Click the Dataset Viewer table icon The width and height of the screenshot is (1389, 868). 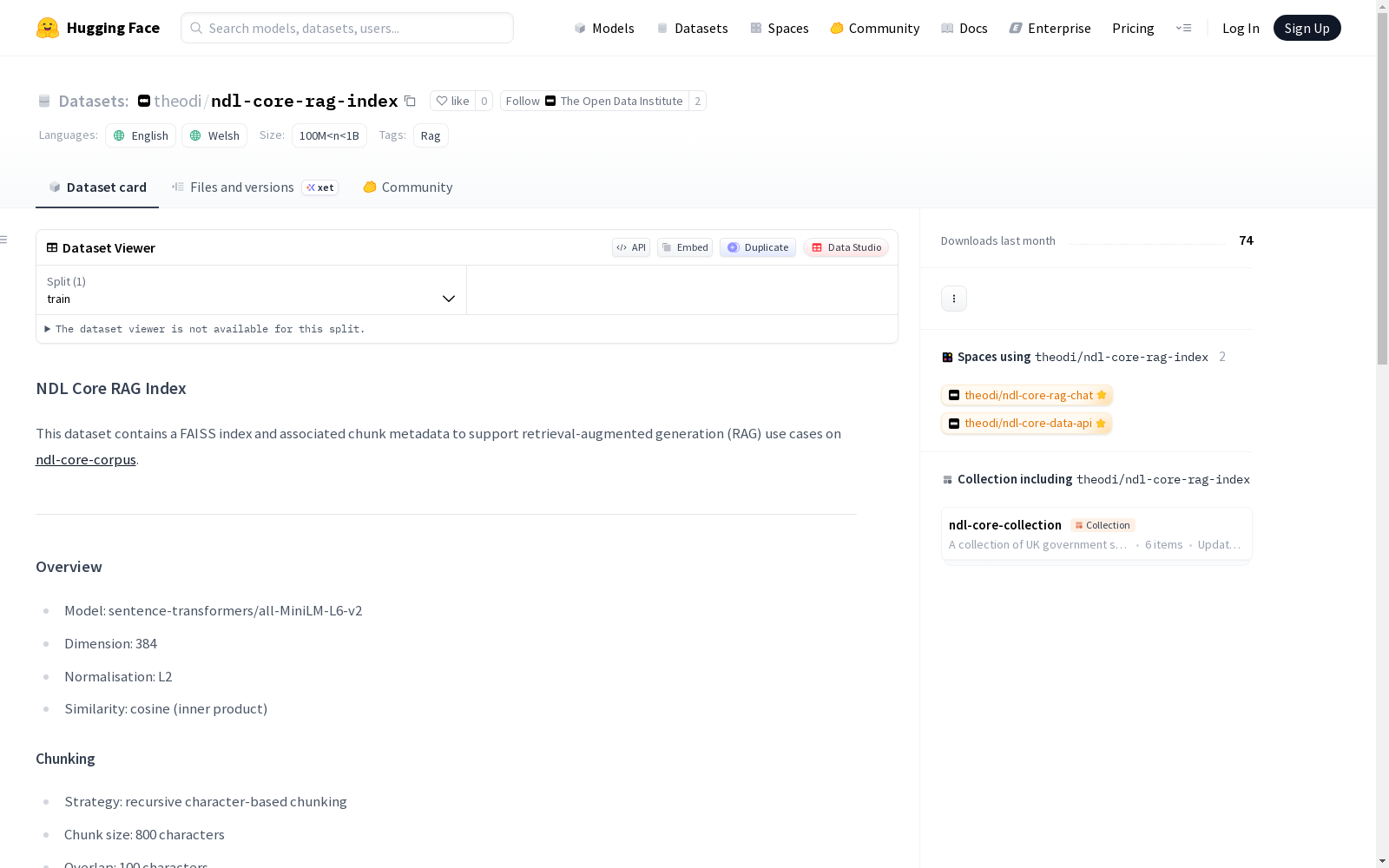point(52,247)
